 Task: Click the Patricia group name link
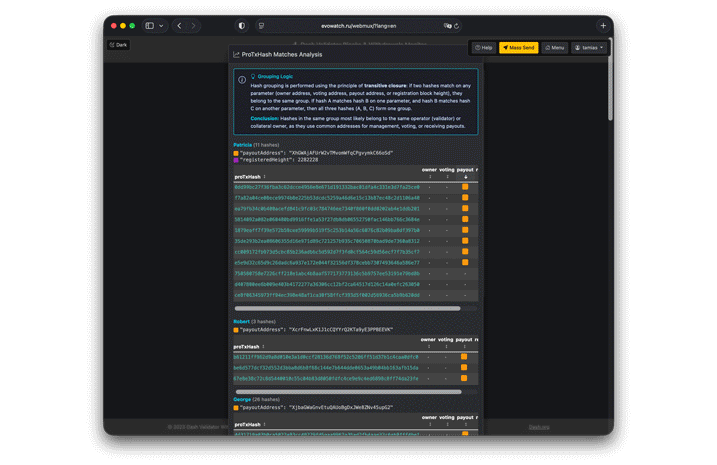[x=242, y=145]
